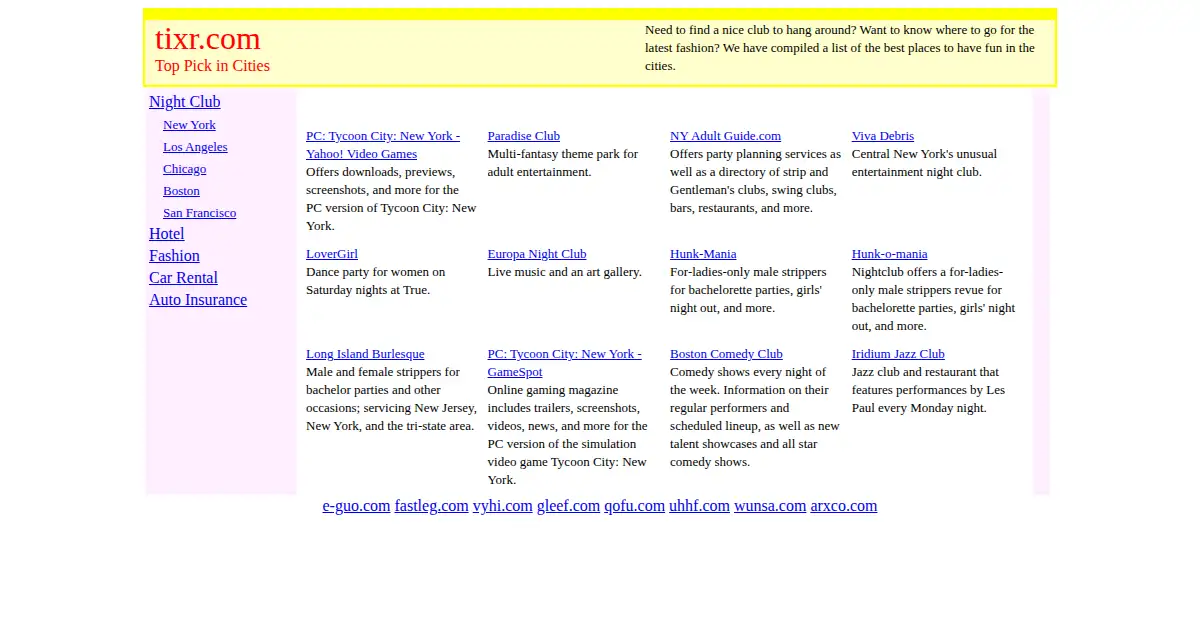Click 'Multi-fantasy theme park' description text
The width and height of the screenshot is (1200, 628).
tap(563, 163)
